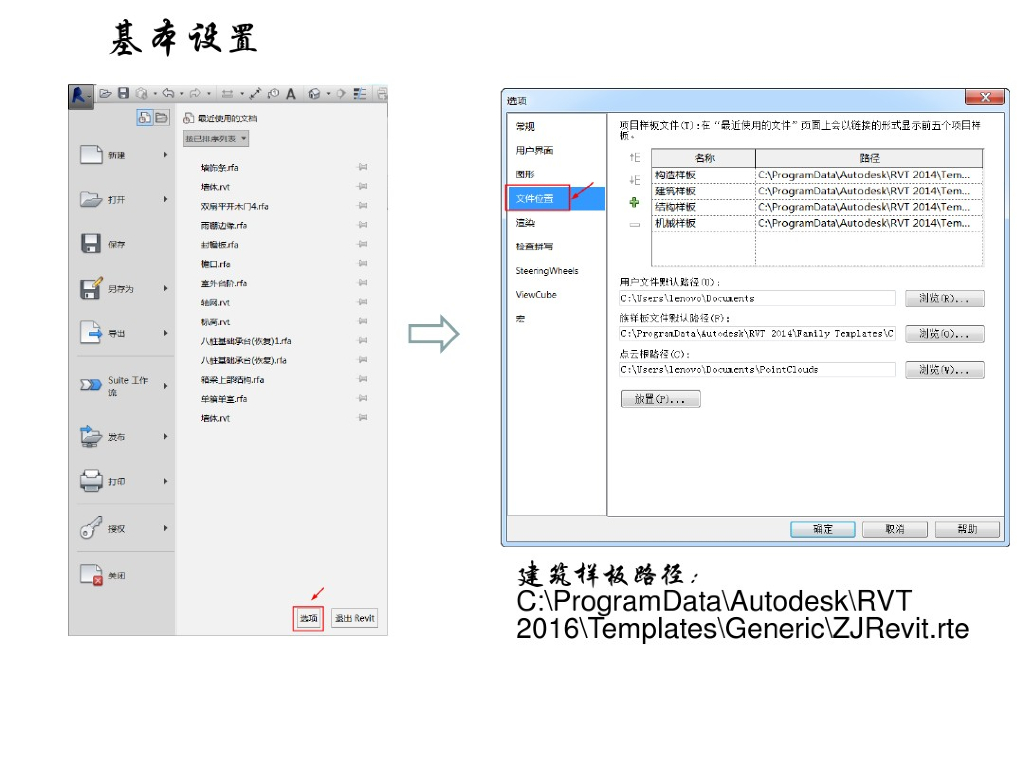Click the Undo arrow in the toolbar
This screenshot has height=768, width=1024.
pyautogui.click(x=168, y=93)
